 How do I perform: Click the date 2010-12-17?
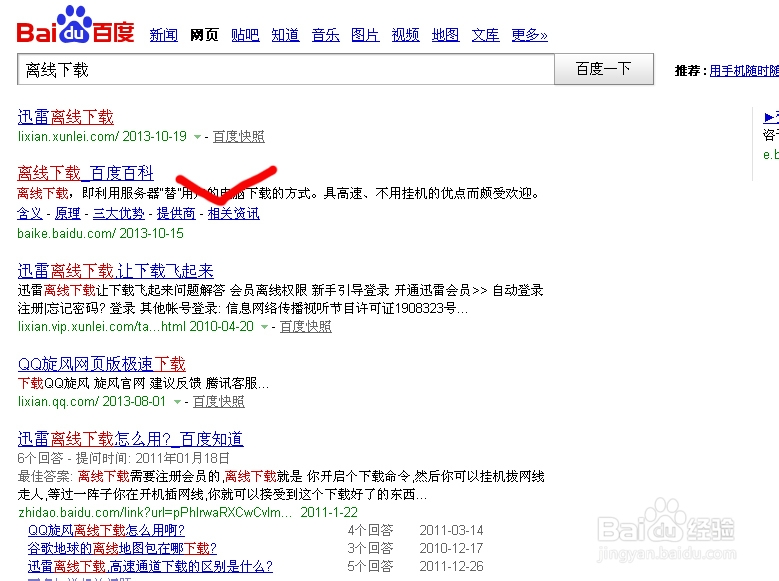[452, 548]
